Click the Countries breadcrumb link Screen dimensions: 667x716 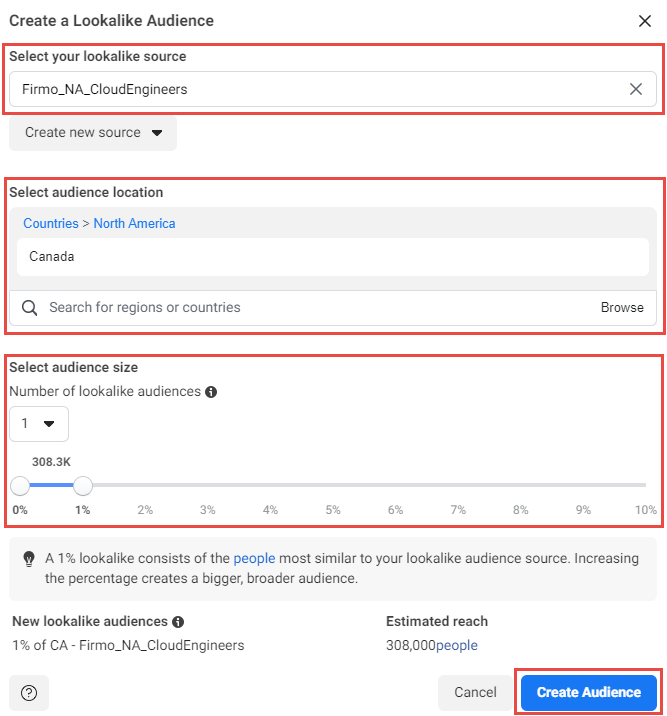point(51,224)
